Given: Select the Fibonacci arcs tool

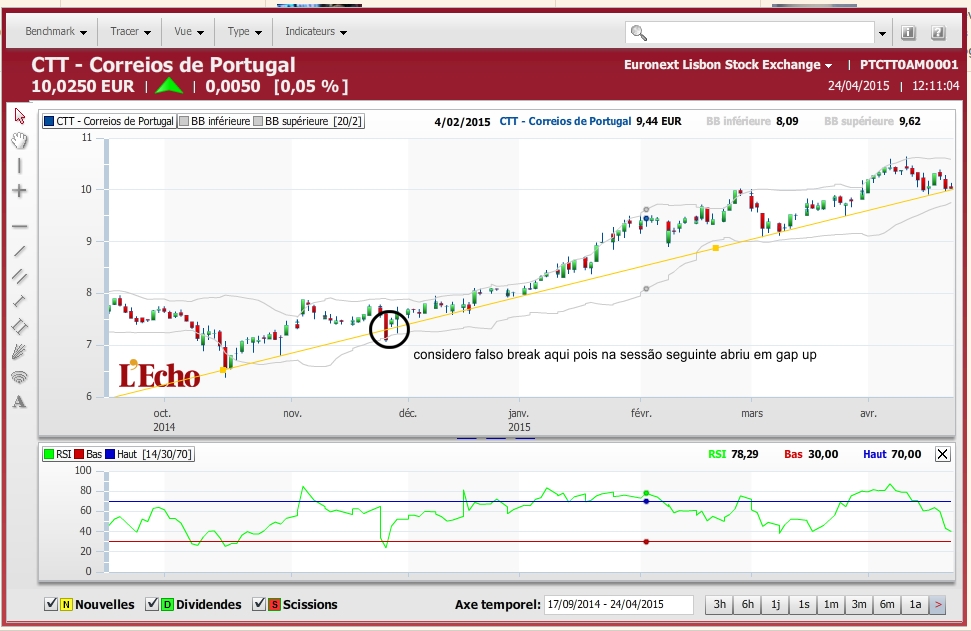Looking at the screenshot, I should pos(20,377).
